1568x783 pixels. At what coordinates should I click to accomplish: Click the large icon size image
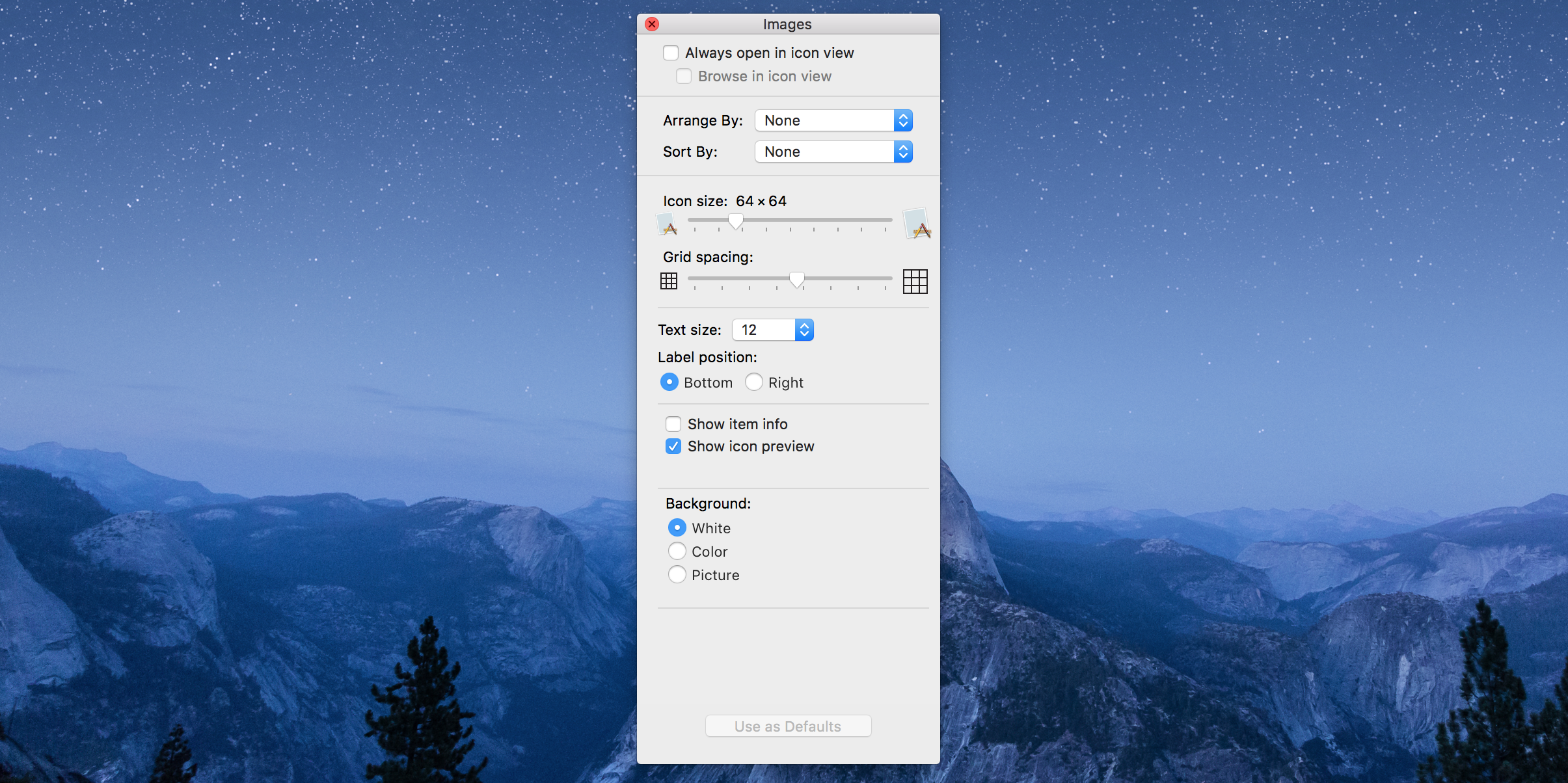(x=917, y=223)
